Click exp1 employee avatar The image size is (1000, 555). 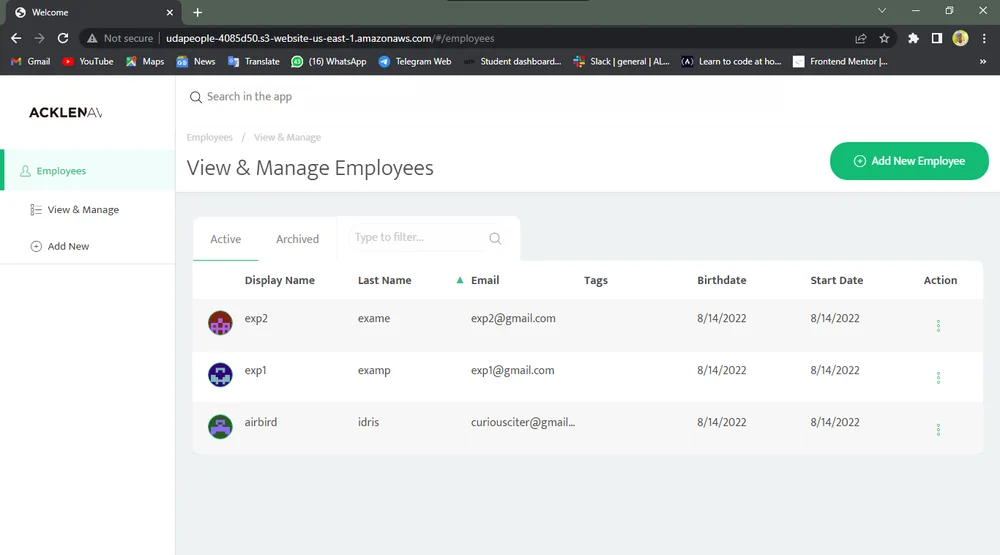[220, 374]
